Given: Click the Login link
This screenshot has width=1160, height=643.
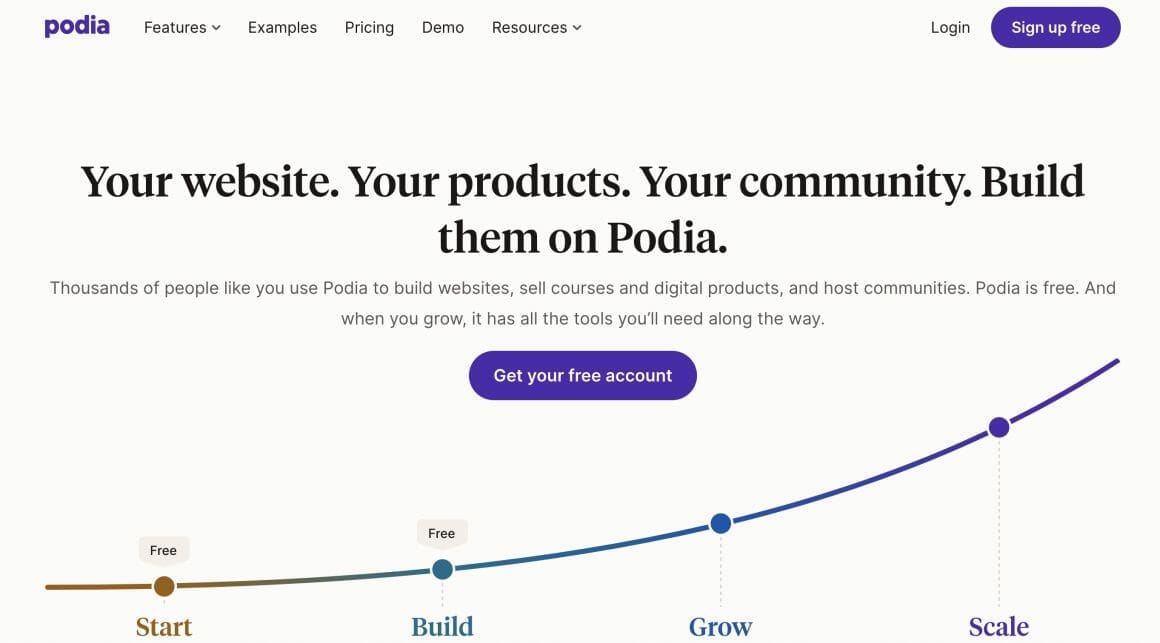Looking at the screenshot, I should pyautogui.click(x=950, y=27).
